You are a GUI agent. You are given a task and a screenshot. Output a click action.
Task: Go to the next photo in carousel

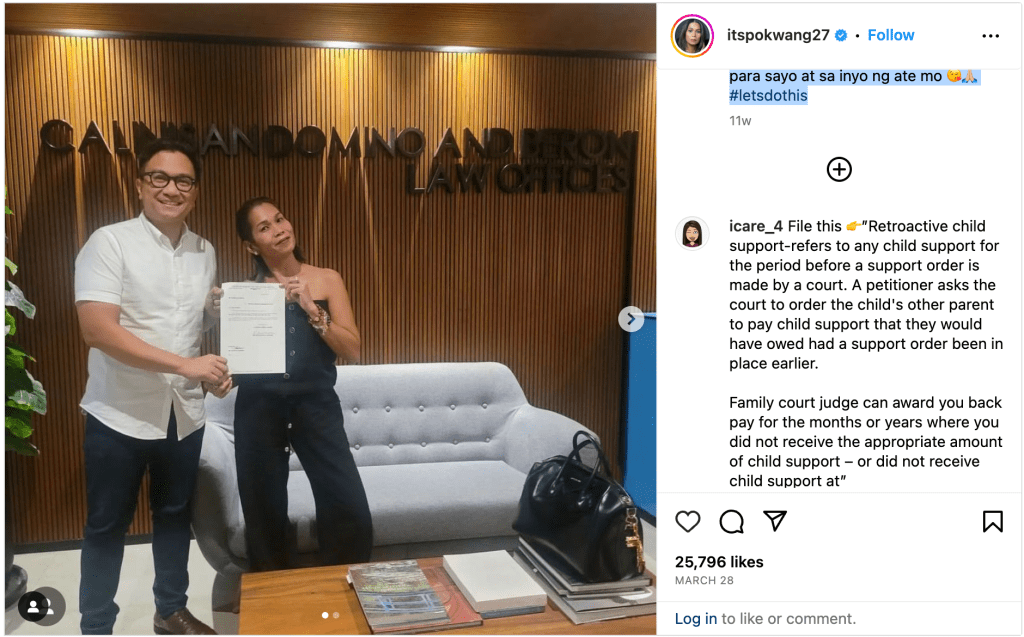coord(631,319)
